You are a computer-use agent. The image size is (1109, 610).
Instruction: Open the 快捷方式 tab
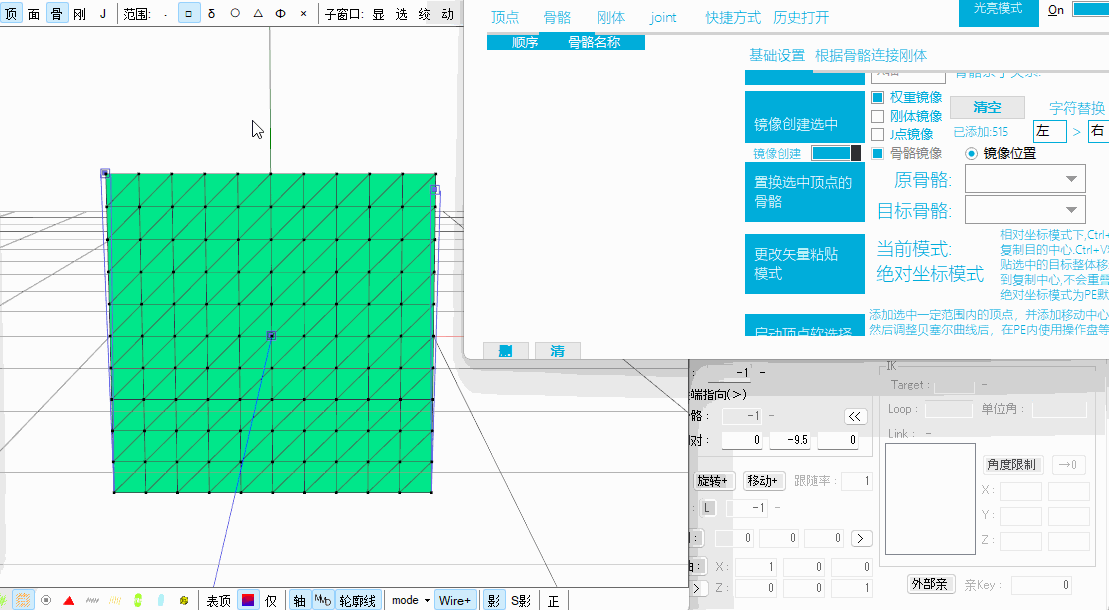click(732, 18)
